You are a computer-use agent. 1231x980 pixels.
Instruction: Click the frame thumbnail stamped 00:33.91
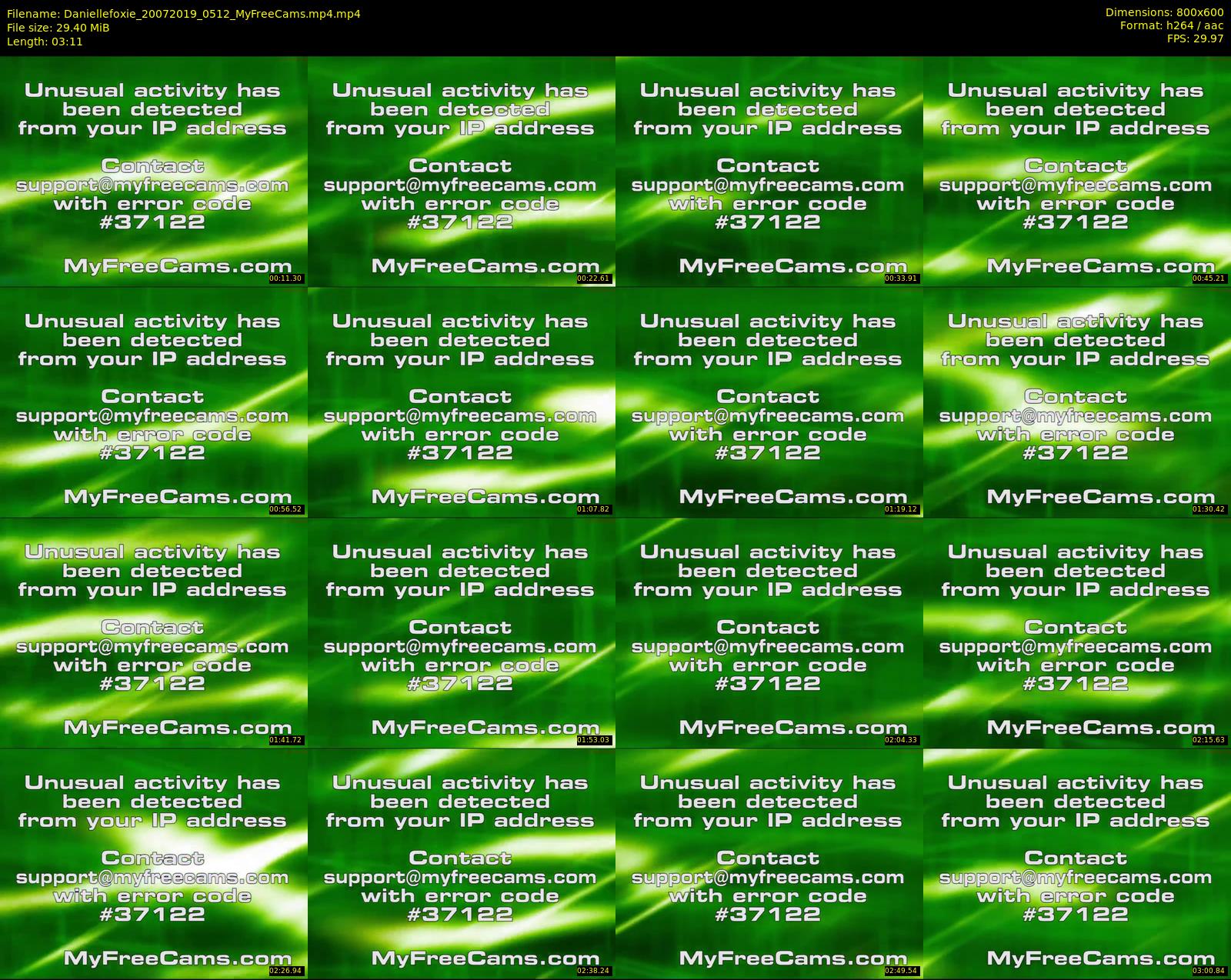pos(769,172)
